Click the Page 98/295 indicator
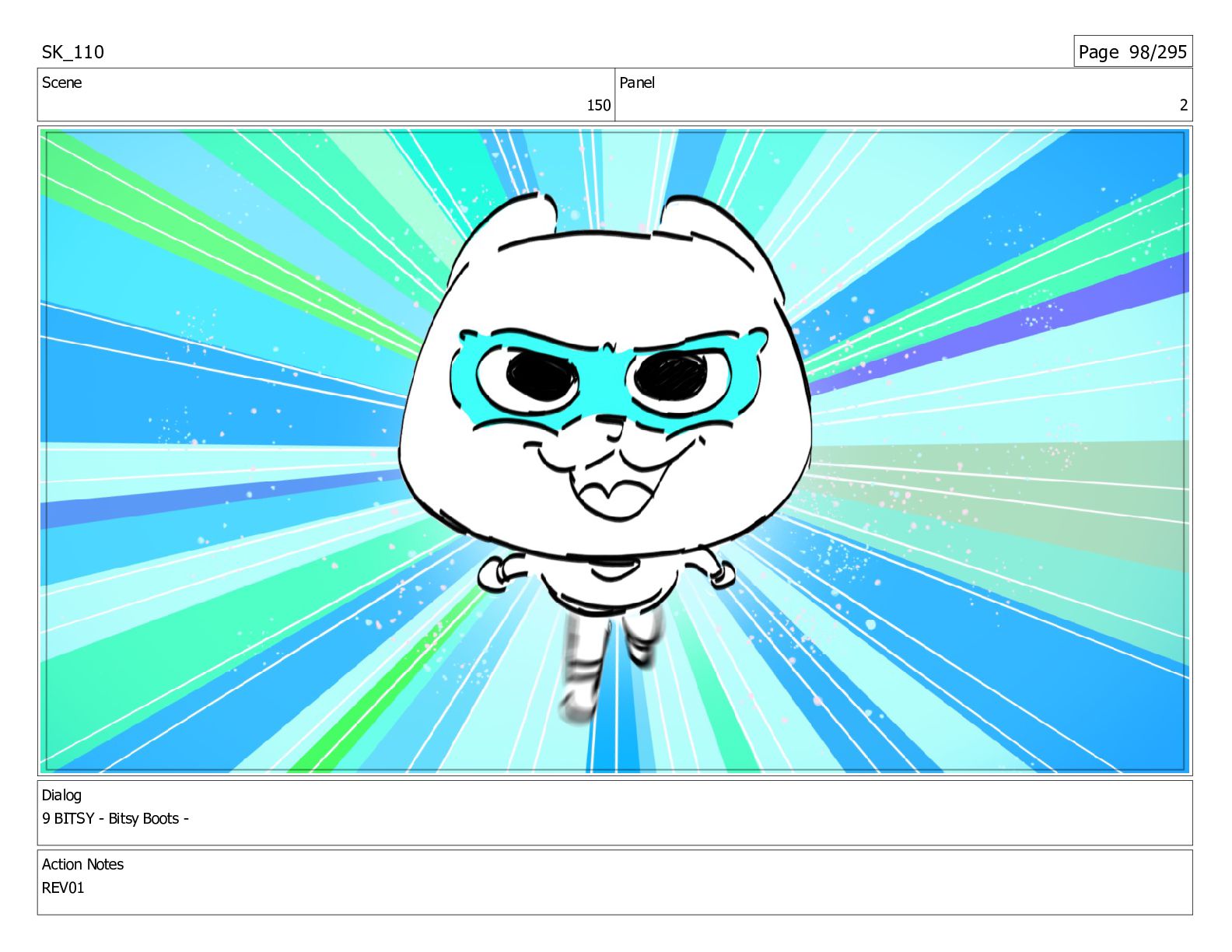The image size is (1232, 952). [1132, 51]
